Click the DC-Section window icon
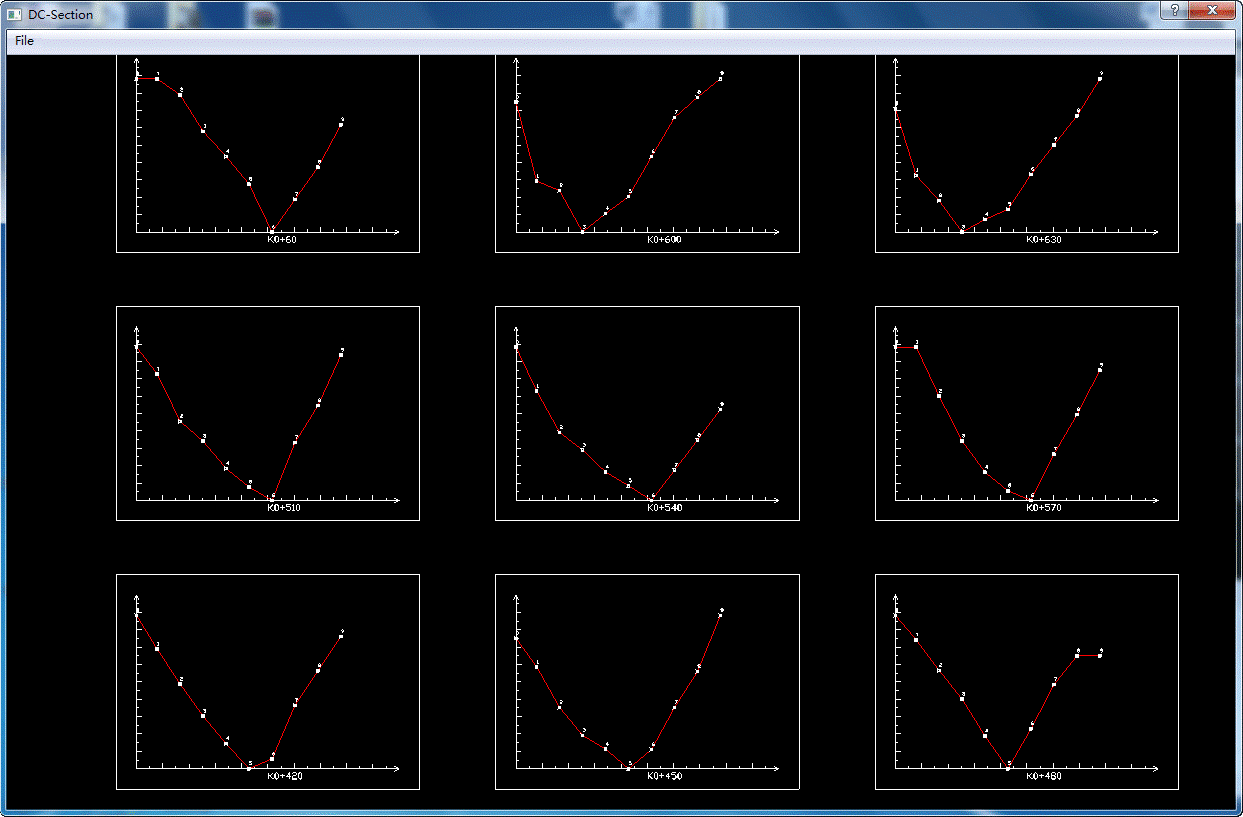This screenshot has width=1243, height=817. (15, 15)
